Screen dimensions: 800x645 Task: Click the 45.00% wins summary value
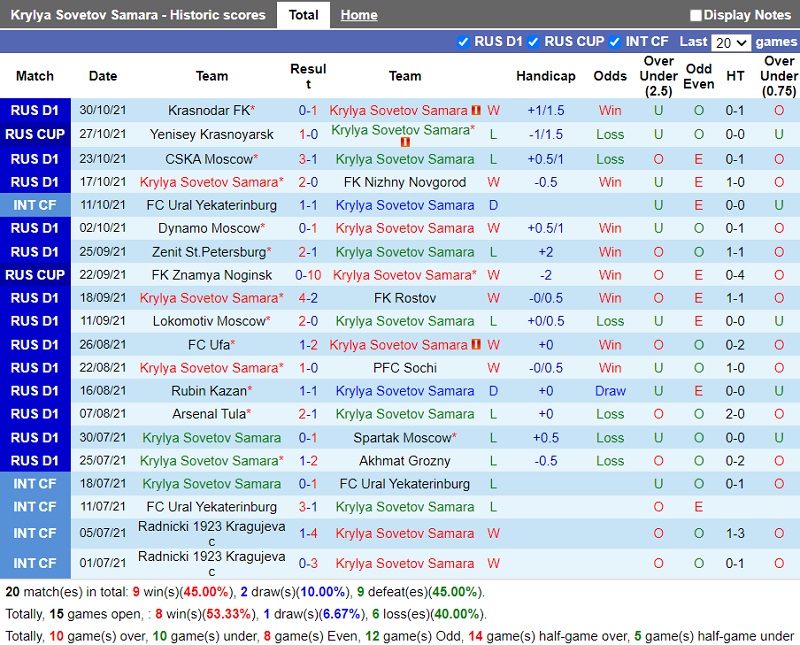(206, 592)
